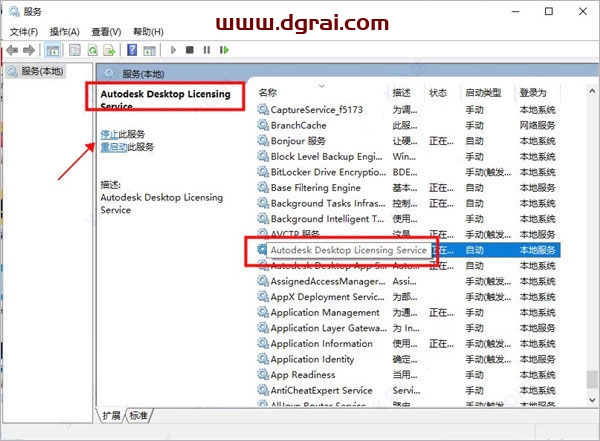600x441 pixels.
Task: Click 自动 startup type of Bonjour row
Action: click(474, 141)
